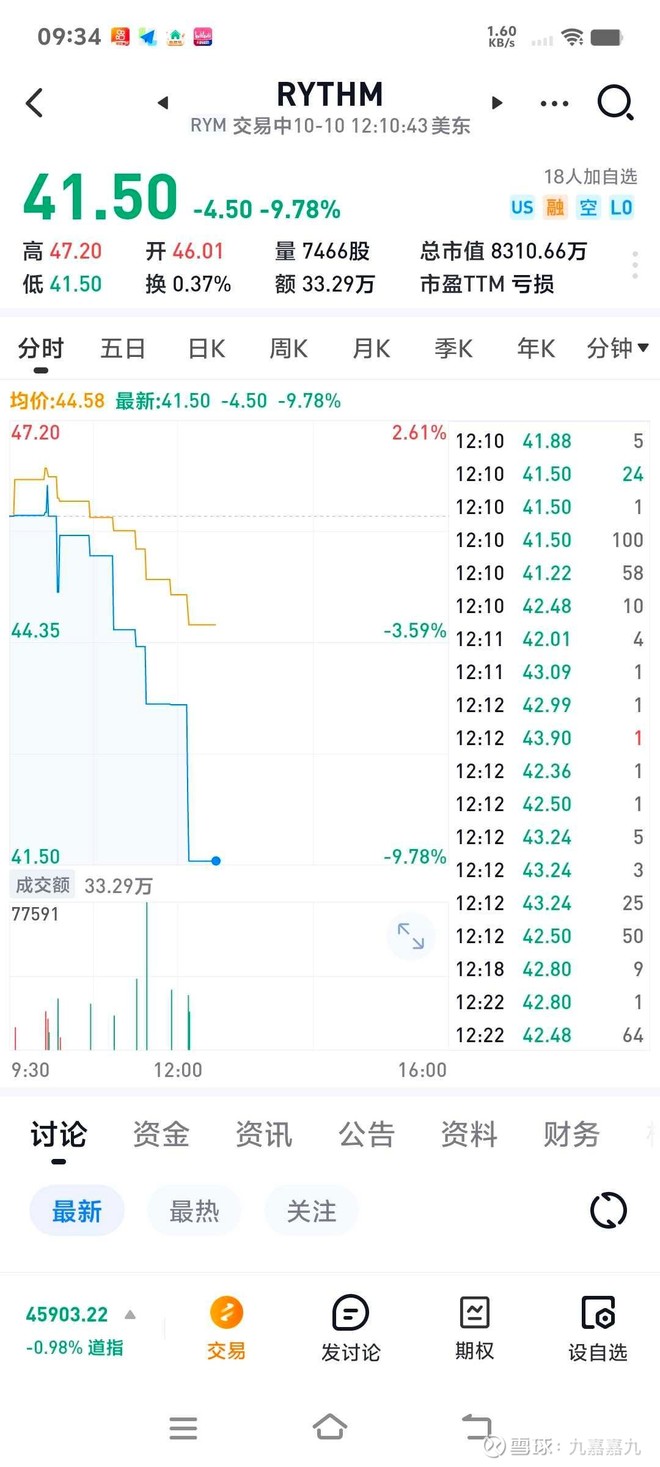Screen dimensions: 660x1467
Task: Open the 分钟 interval dropdown
Action: tap(618, 348)
